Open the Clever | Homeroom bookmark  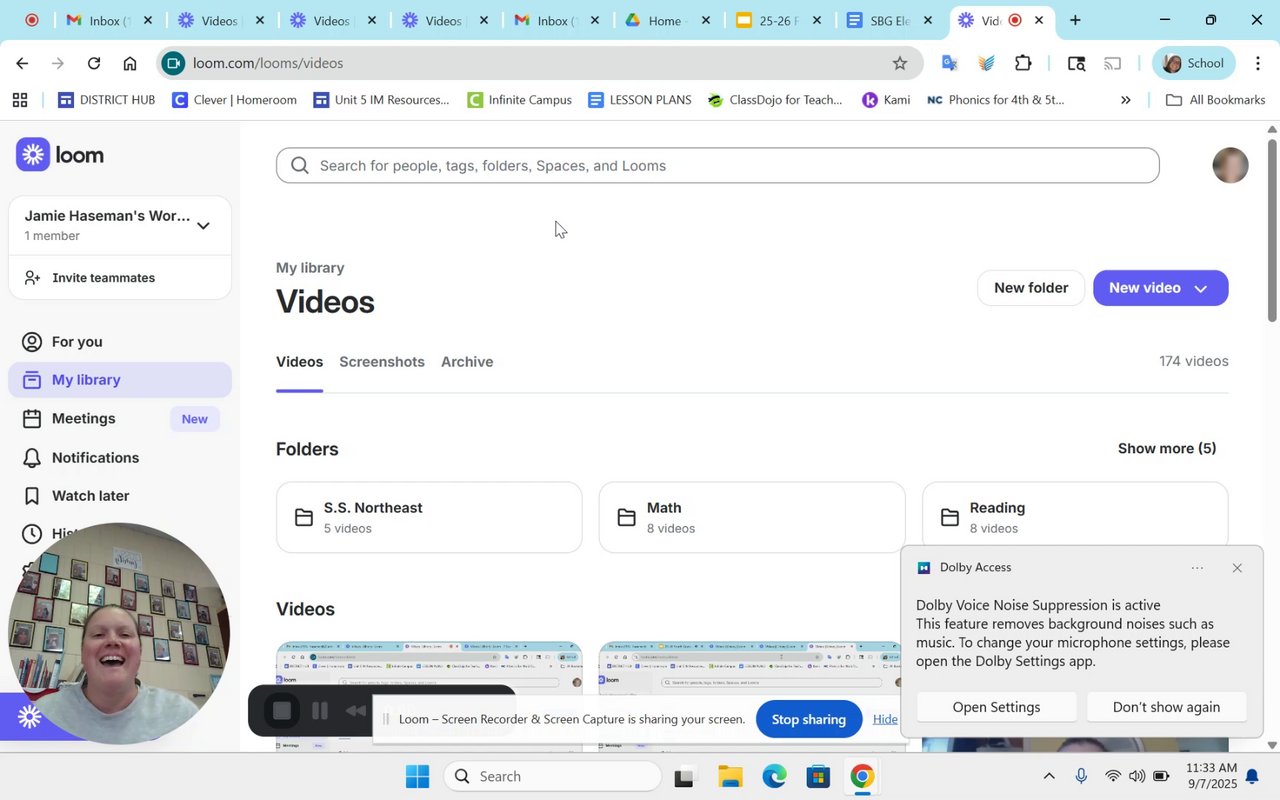point(234,100)
